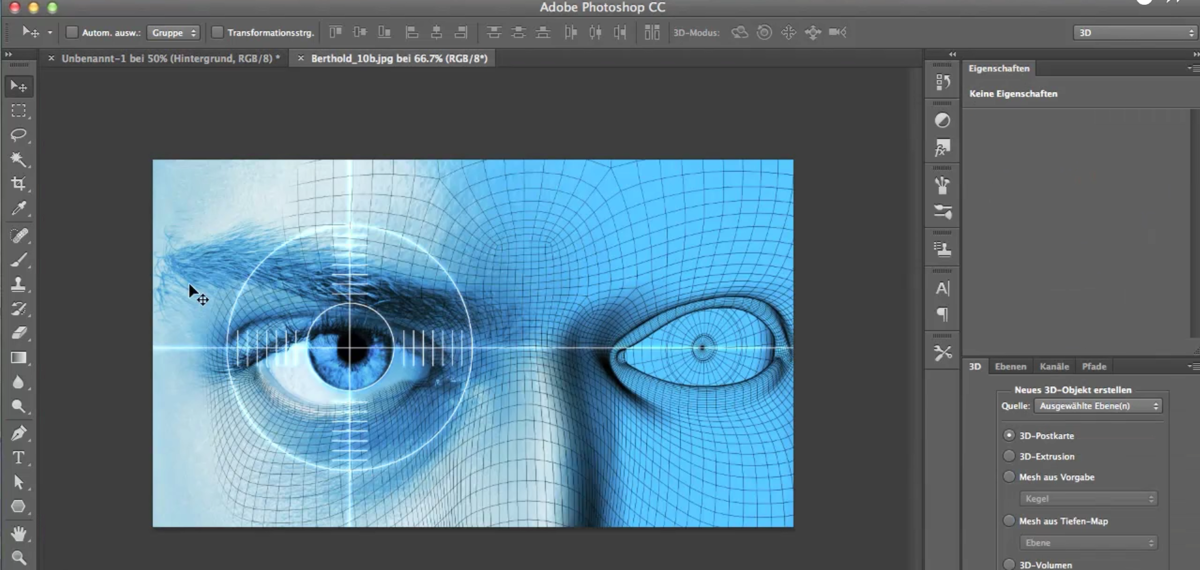Select the Lasso tool

tap(18, 135)
